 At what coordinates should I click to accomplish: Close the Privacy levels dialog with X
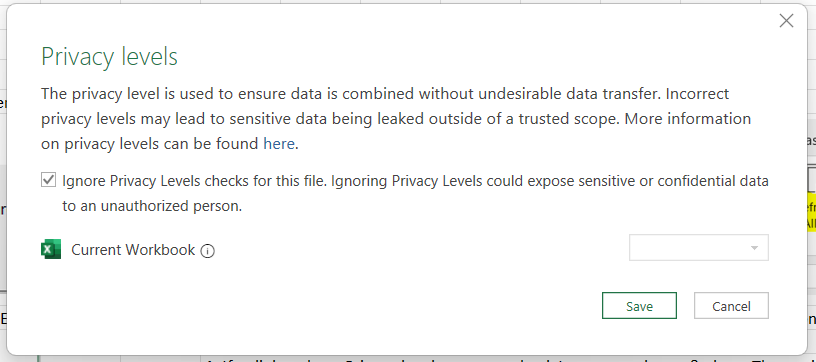coord(786,21)
